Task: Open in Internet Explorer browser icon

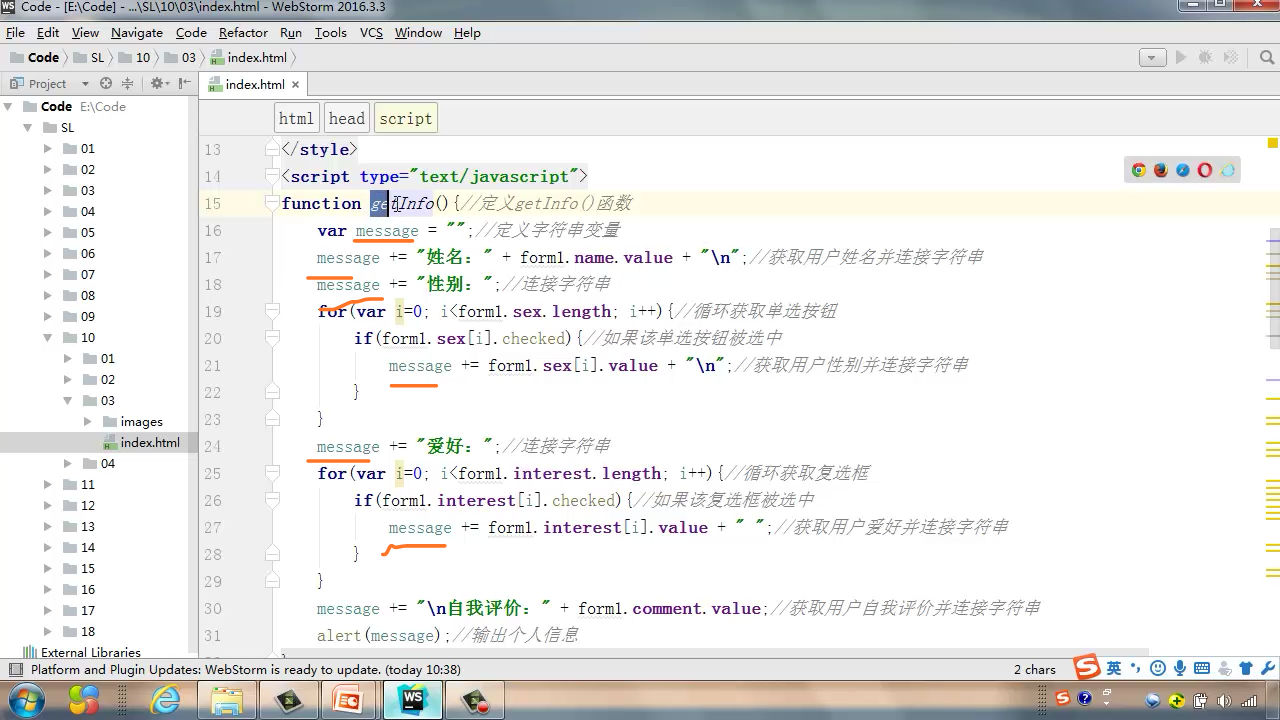Action: [x=1227, y=170]
